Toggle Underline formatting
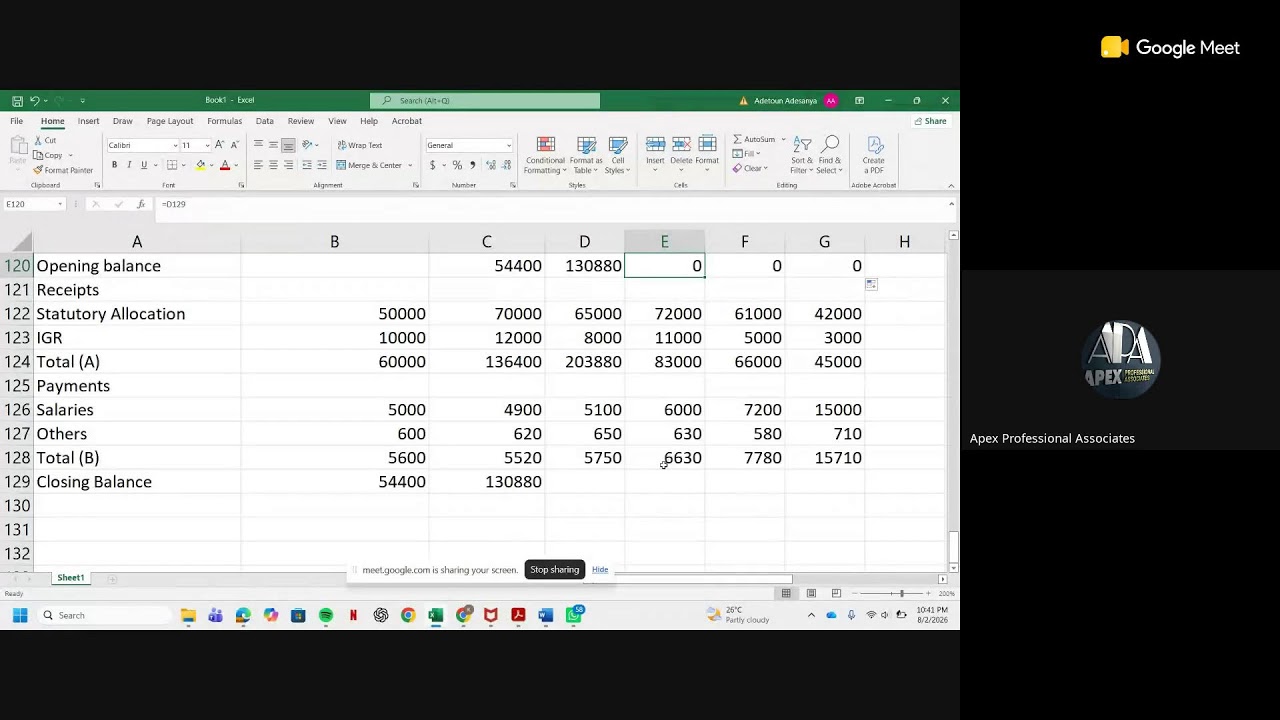1280x720 pixels. [144, 165]
